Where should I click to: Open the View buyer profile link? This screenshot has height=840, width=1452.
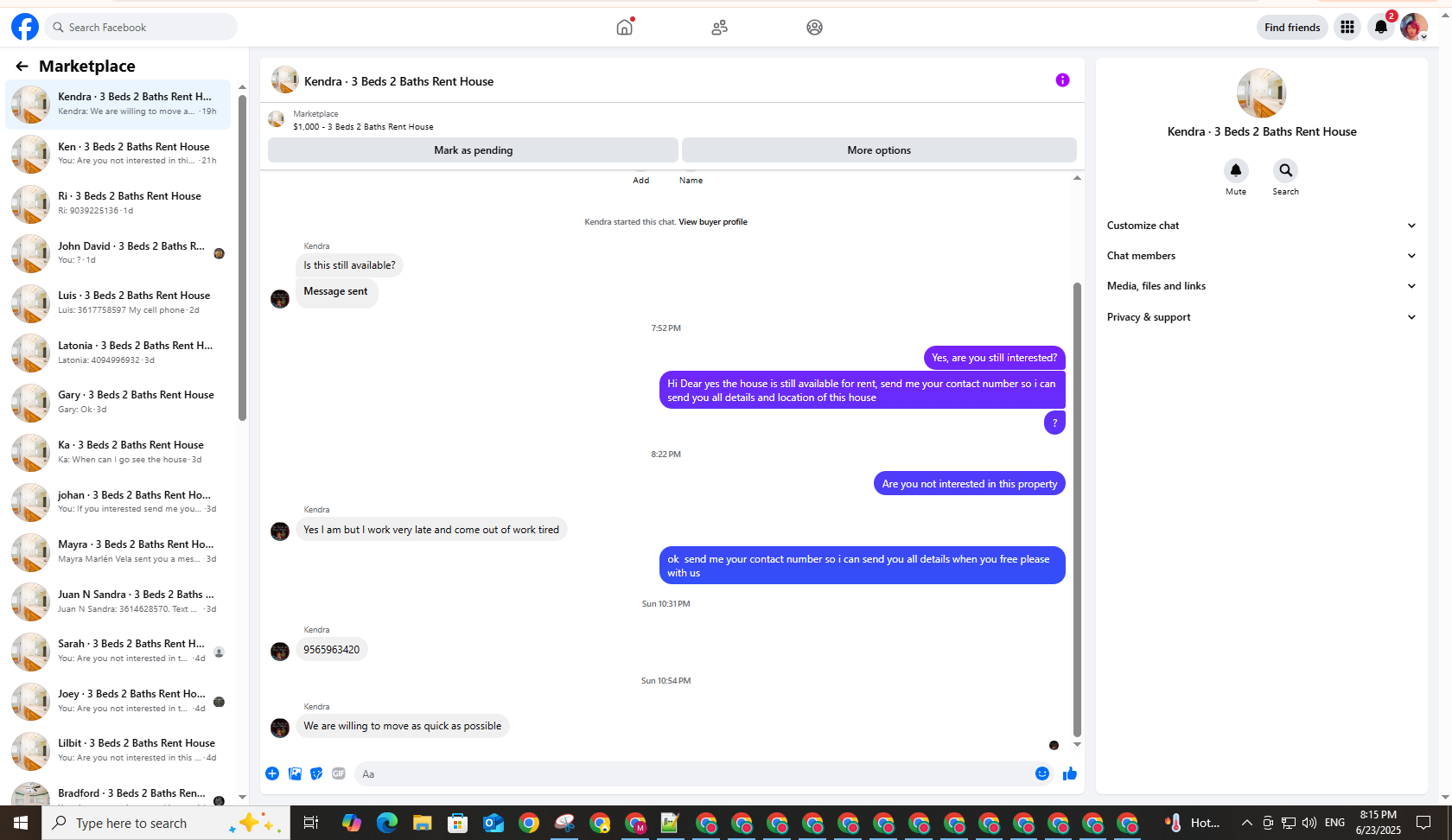click(713, 222)
